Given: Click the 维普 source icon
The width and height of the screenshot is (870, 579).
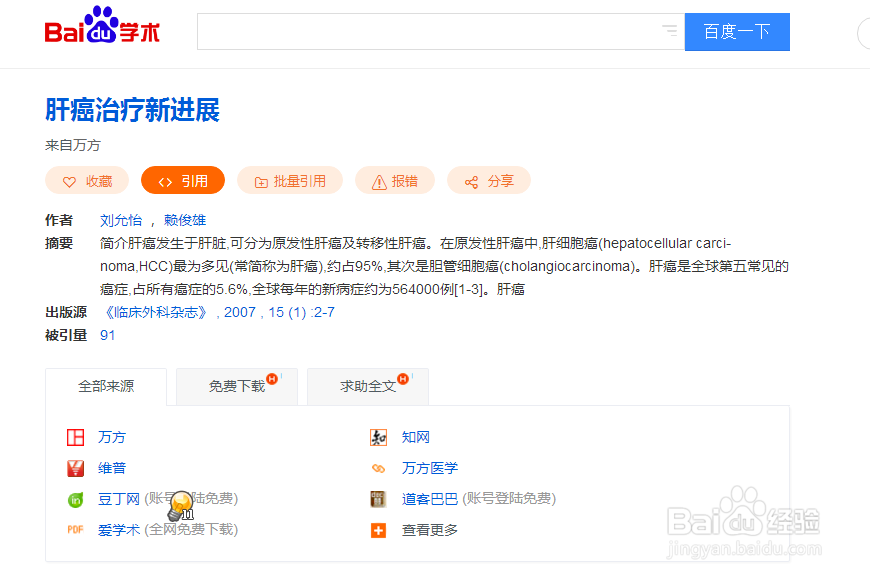Looking at the screenshot, I should pyautogui.click(x=75, y=469).
